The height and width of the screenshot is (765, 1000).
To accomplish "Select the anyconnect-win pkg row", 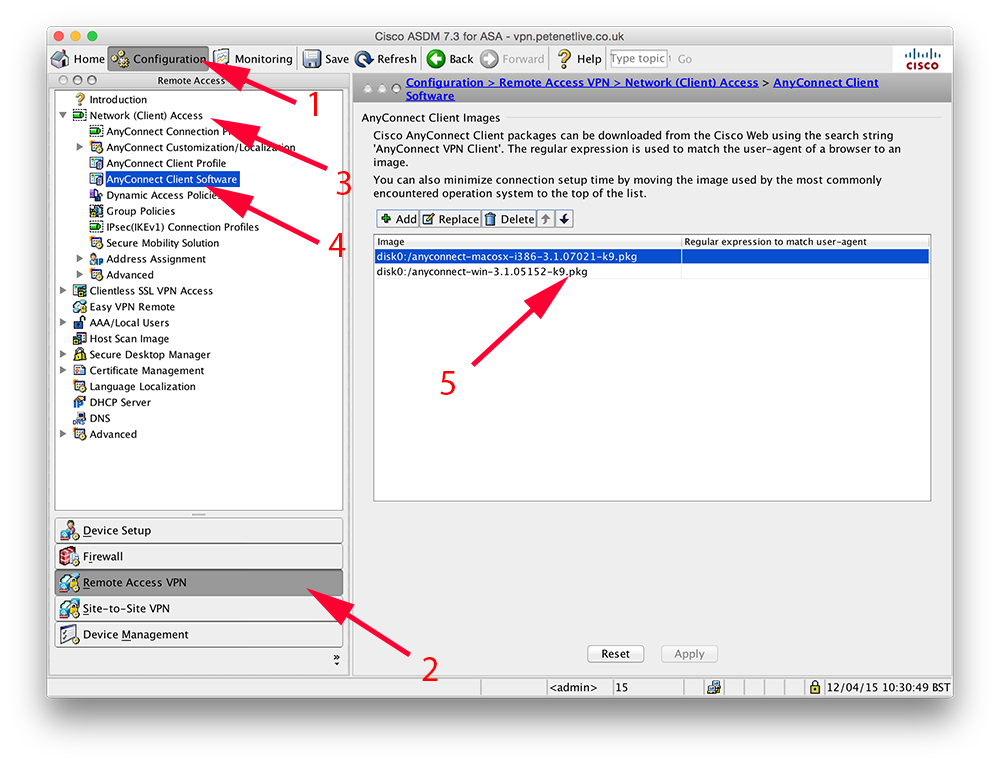I will [x=652, y=272].
